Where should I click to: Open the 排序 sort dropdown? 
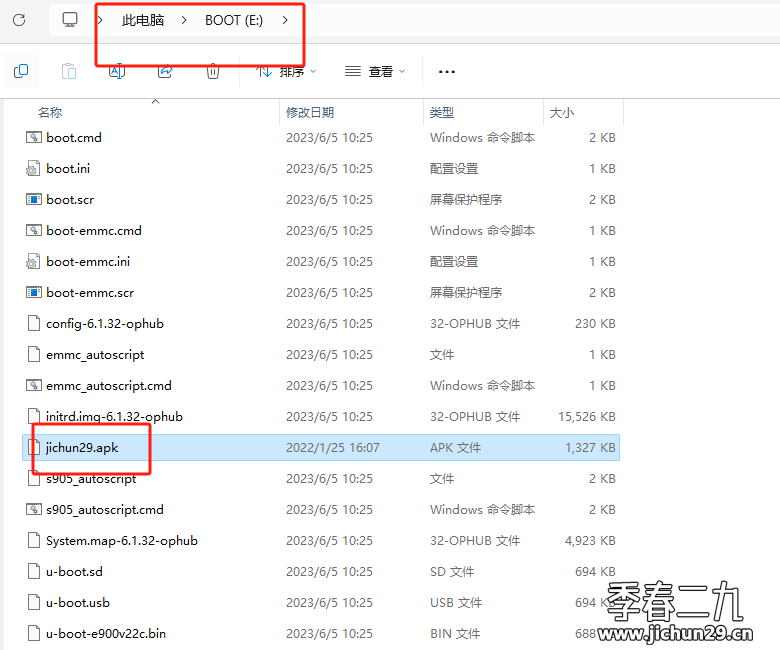[x=286, y=72]
